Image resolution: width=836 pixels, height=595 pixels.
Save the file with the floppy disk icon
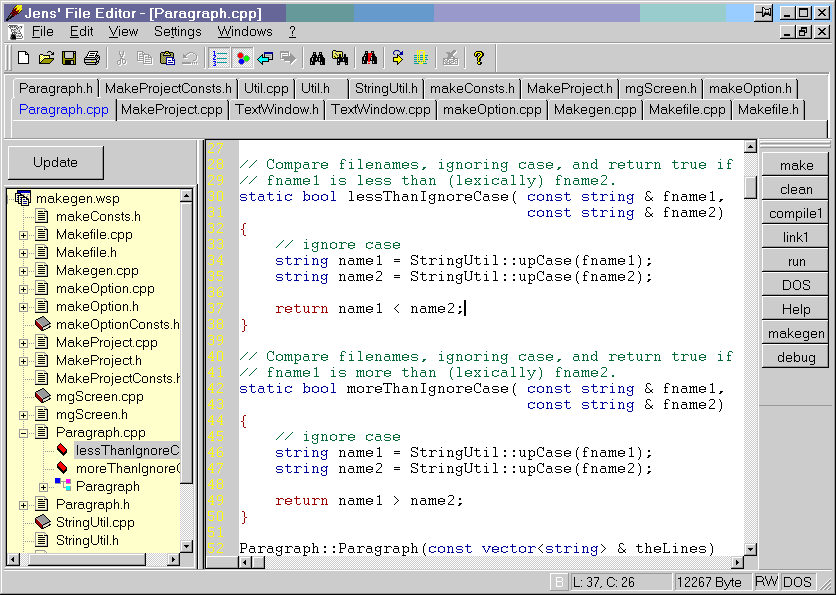pyautogui.click(x=69, y=58)
